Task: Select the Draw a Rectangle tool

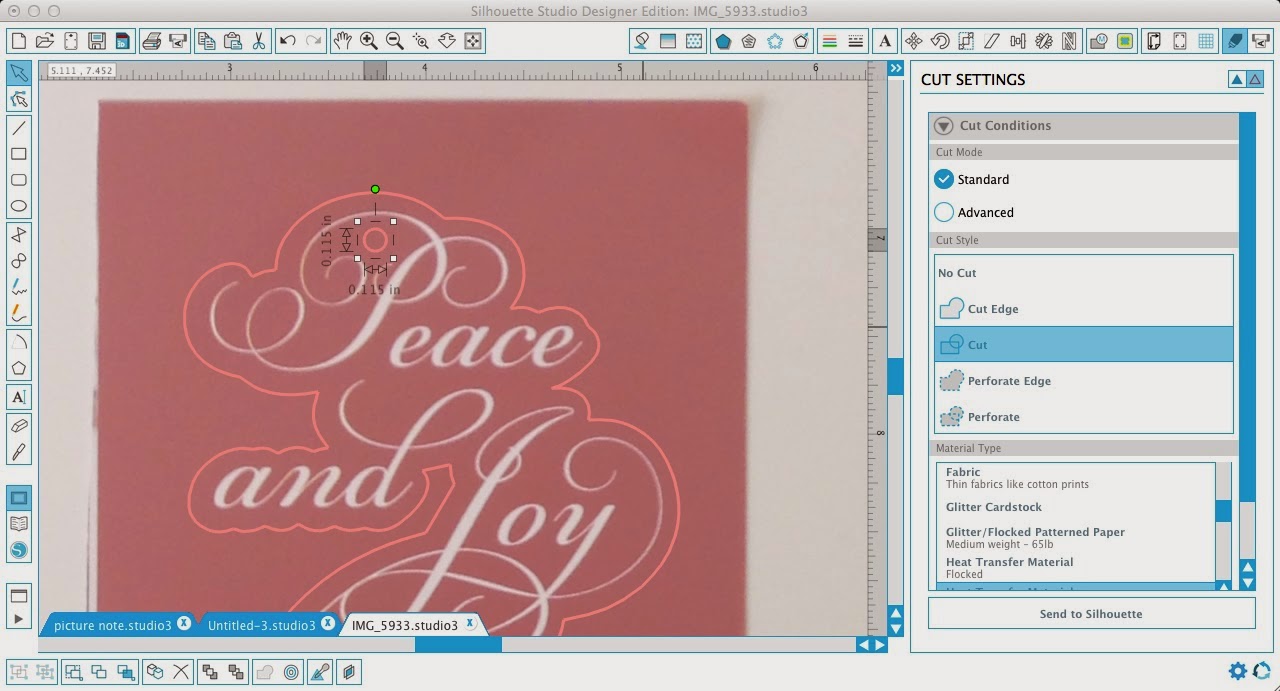Action: click(19, 154)
